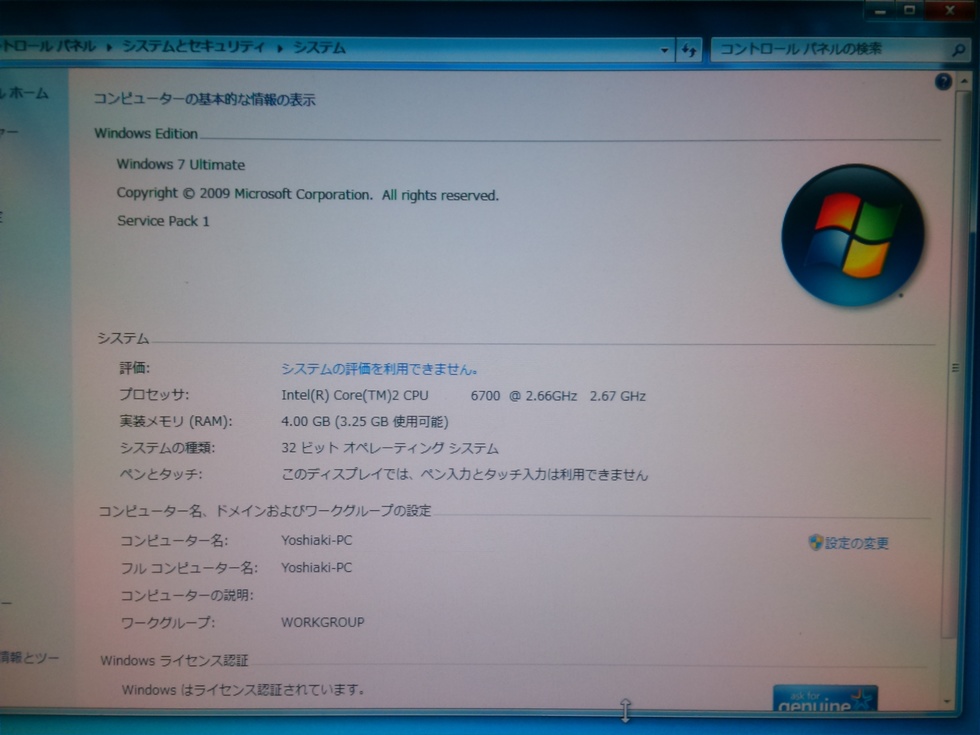Click the ワークグループ: label

pyautogui.click(x=168, y=622)
